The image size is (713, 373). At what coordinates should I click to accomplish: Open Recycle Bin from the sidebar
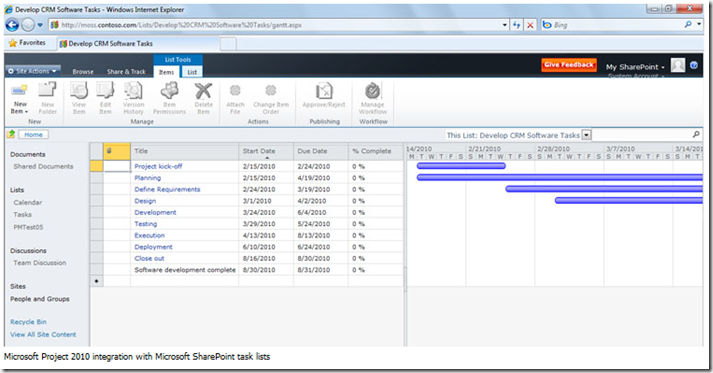tap(28, 322)
